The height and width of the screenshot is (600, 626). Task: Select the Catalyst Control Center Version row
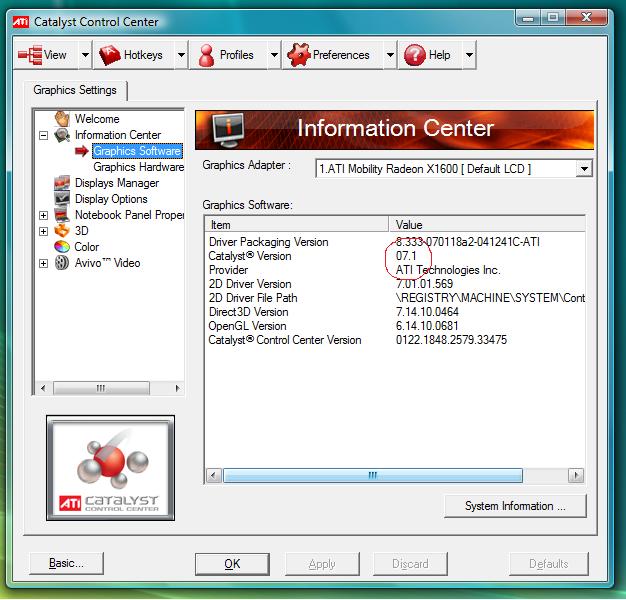395,340
